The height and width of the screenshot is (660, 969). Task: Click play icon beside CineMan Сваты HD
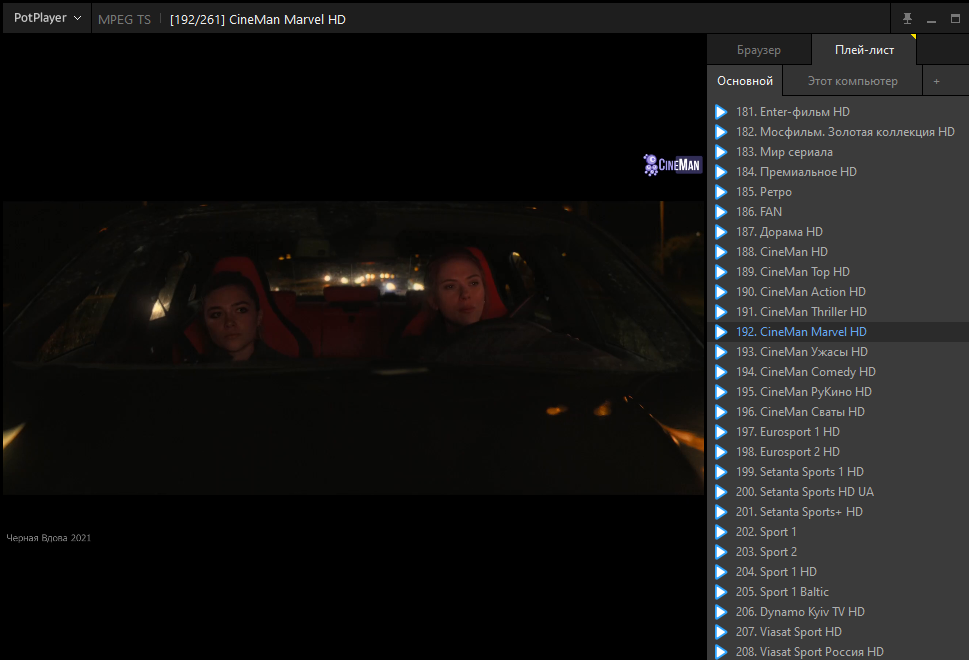pyautogui.click(x=721, y=412)
